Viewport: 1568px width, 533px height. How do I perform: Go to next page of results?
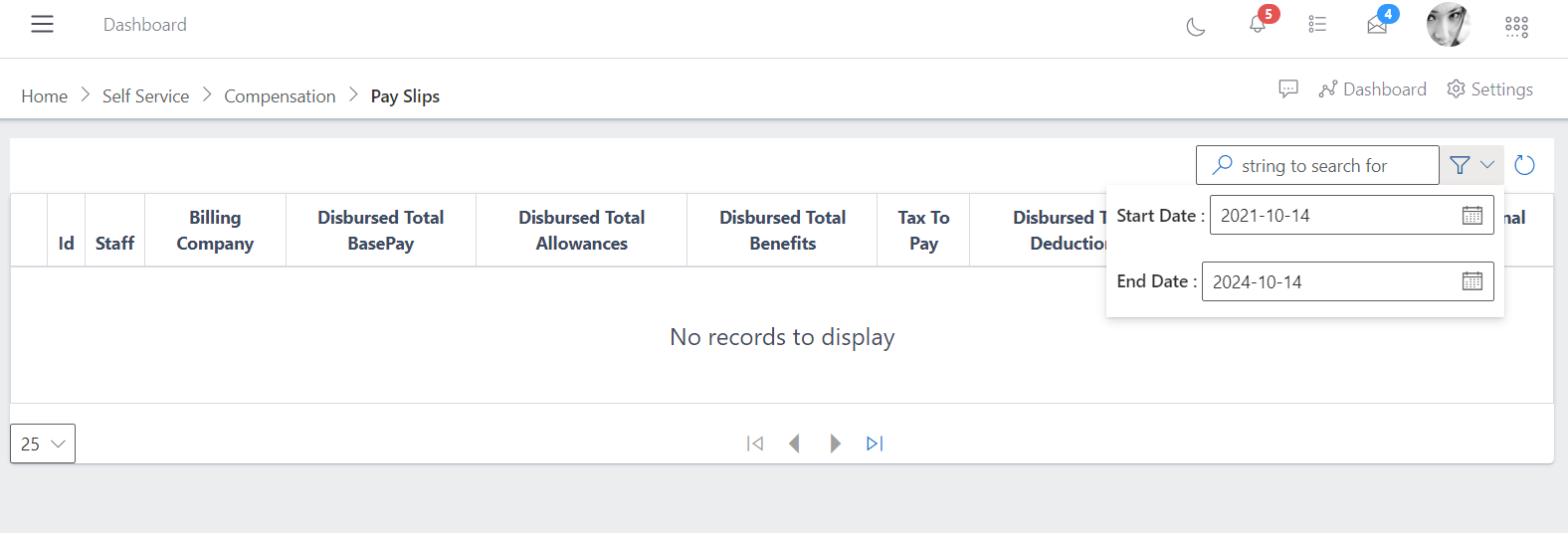(835, 444)
